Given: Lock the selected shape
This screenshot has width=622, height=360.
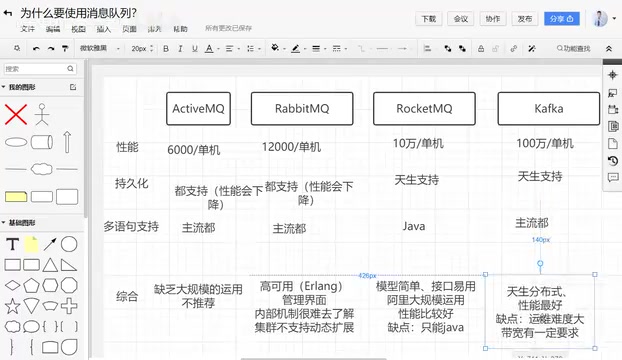Looking at the screenshot, I should 481,48.
